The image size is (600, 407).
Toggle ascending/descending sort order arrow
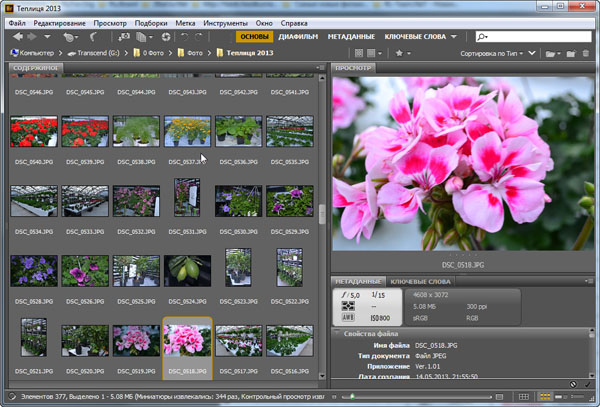532,53
